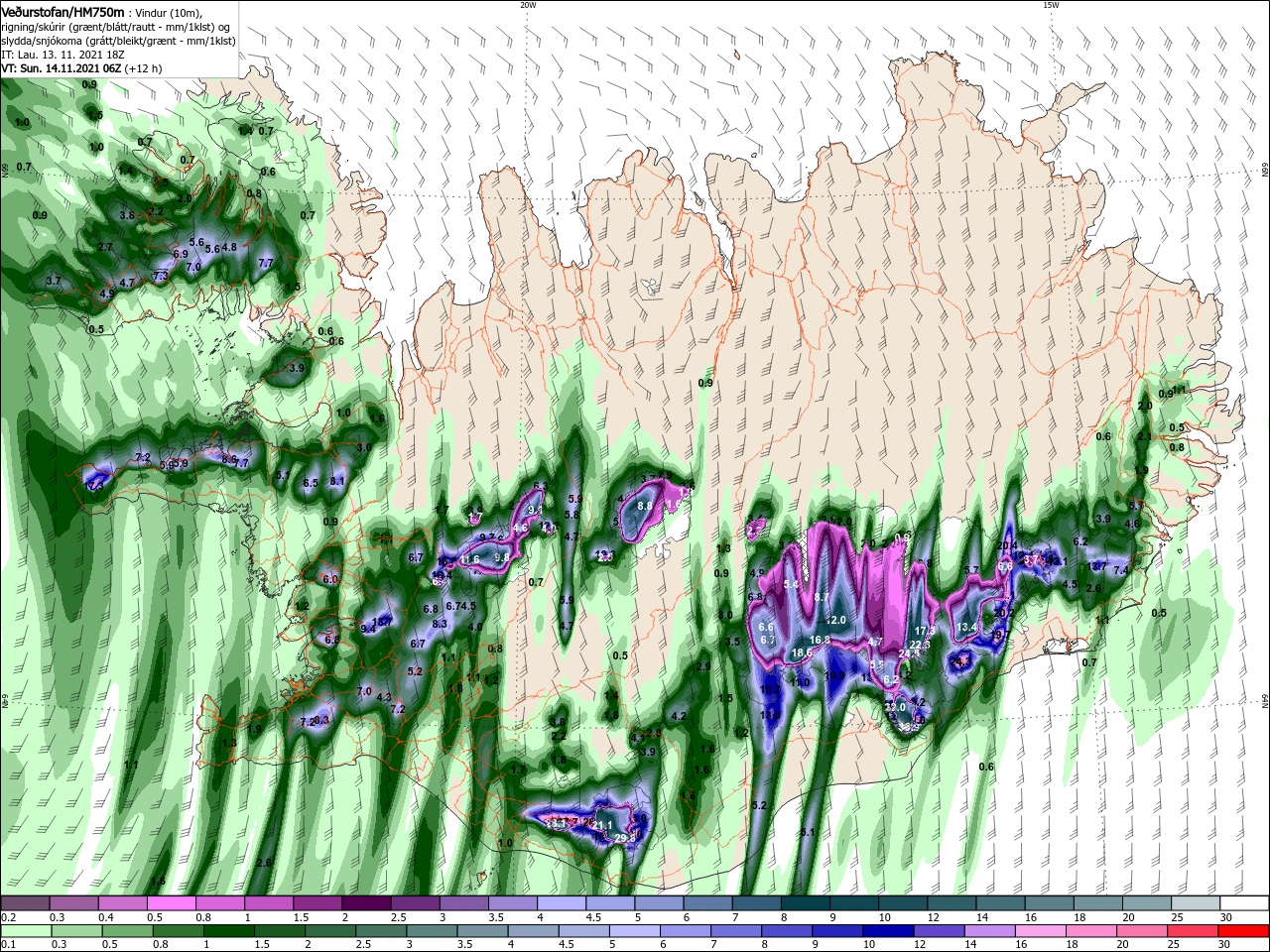Click the 29.8 precipitation value on south coast

click(x=625, y=839)
